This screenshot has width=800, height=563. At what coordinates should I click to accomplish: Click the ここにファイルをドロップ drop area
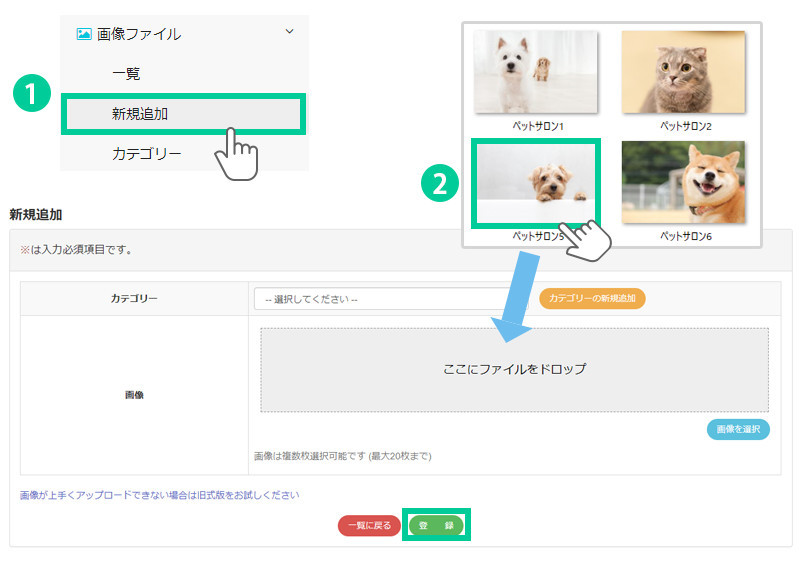coord(514,369)
